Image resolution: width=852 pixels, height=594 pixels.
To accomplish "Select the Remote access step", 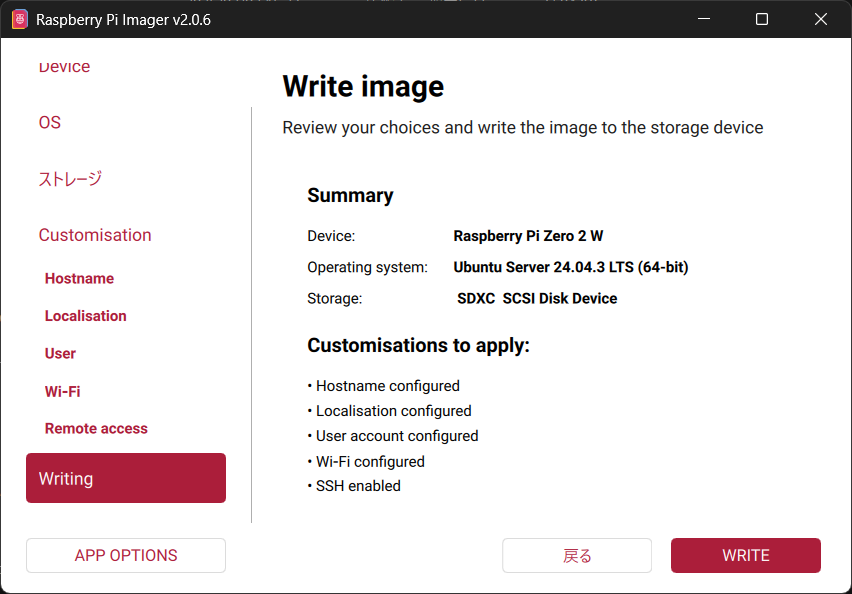I will click(x=96, y=429).
